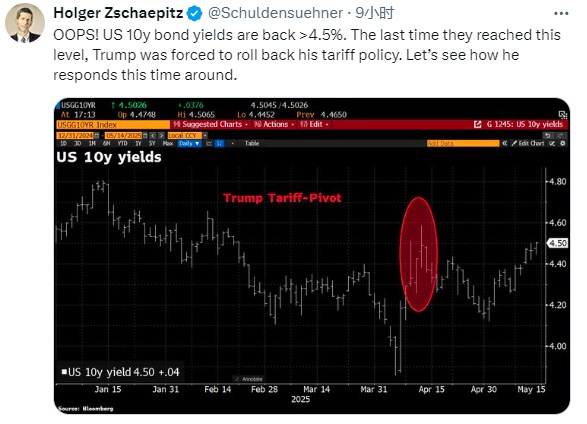This screenshot has width=587, height=424.
Task: Open the Daily periodicity dropdown
Action: click(189, 143)
